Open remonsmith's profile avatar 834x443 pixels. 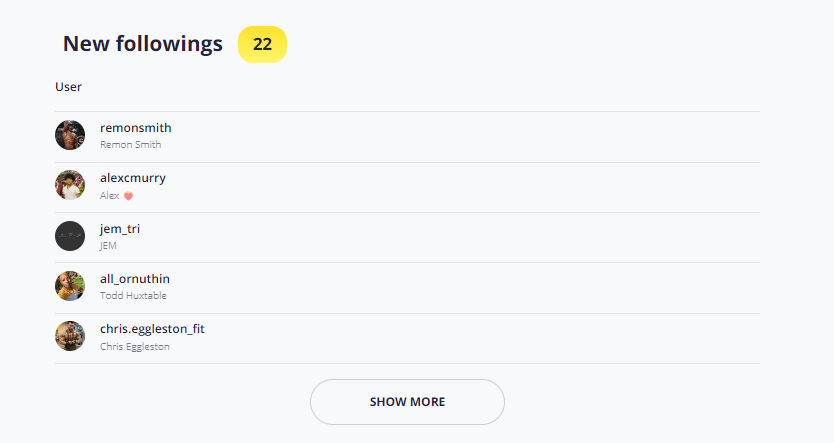pyautogui.click(x=70, y=135)
